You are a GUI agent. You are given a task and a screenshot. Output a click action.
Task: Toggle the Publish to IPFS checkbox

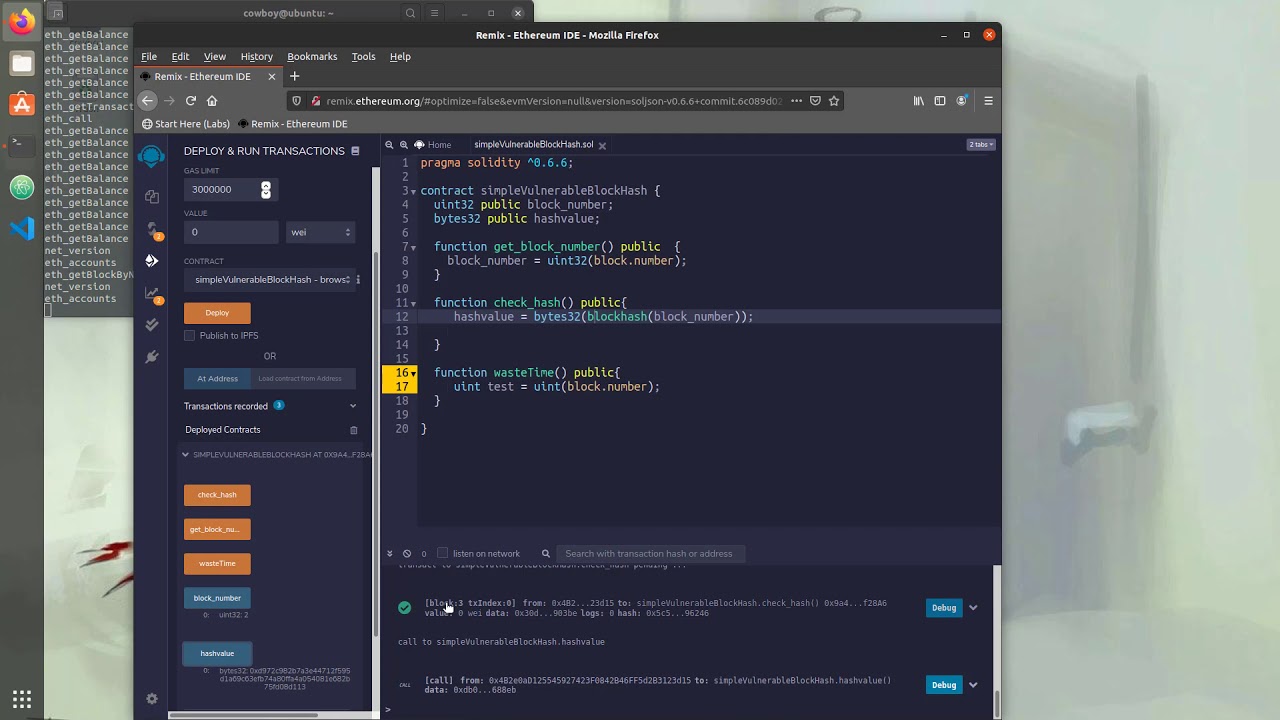(x=189, y=336)
